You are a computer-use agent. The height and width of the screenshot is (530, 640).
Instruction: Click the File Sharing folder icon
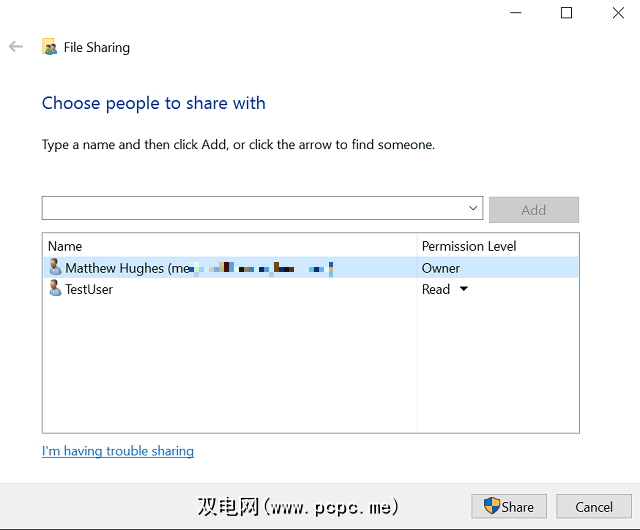[49, 47]
